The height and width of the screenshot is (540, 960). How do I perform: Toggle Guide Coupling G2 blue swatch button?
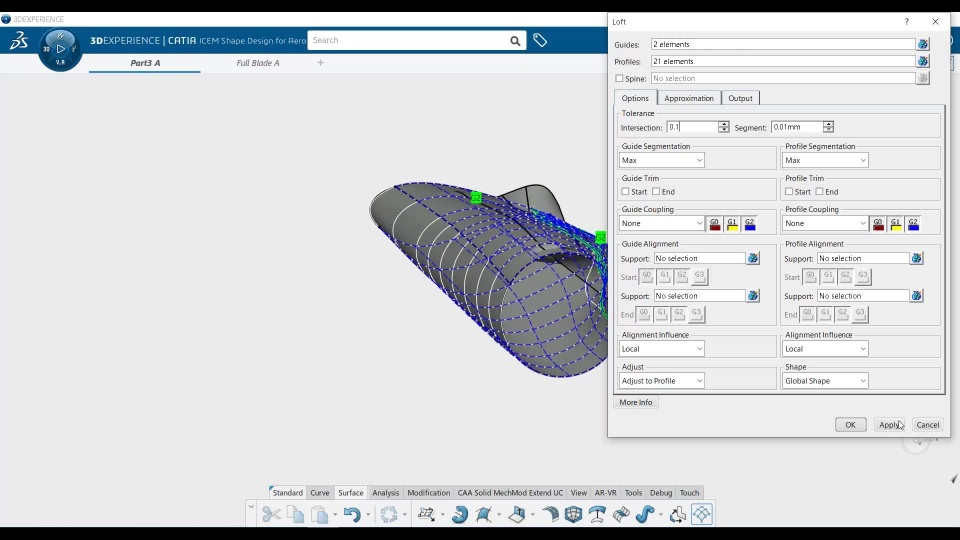tap(749, 224)
